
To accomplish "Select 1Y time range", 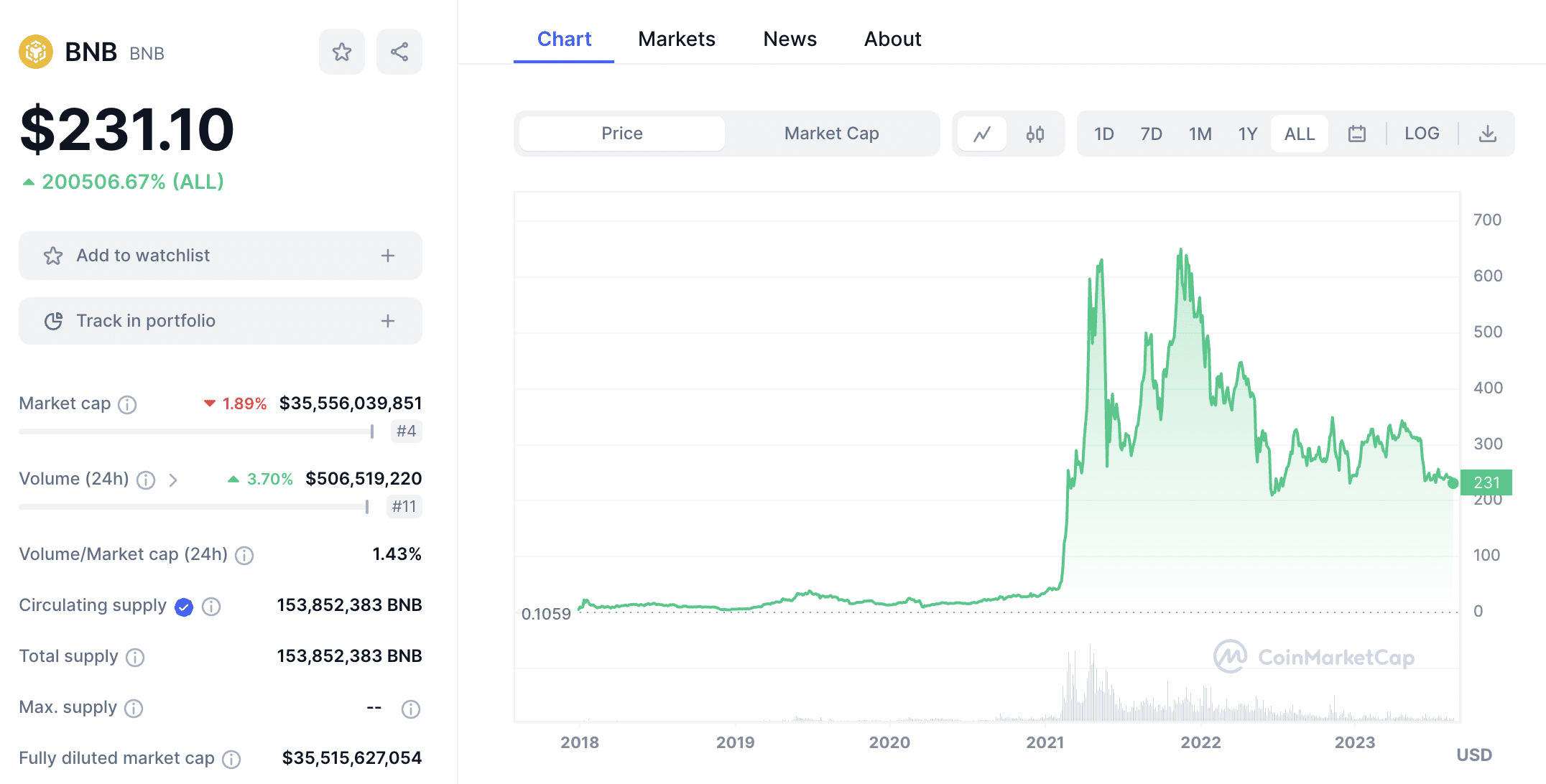I will pyautogui.click(x=1248, y=134).
